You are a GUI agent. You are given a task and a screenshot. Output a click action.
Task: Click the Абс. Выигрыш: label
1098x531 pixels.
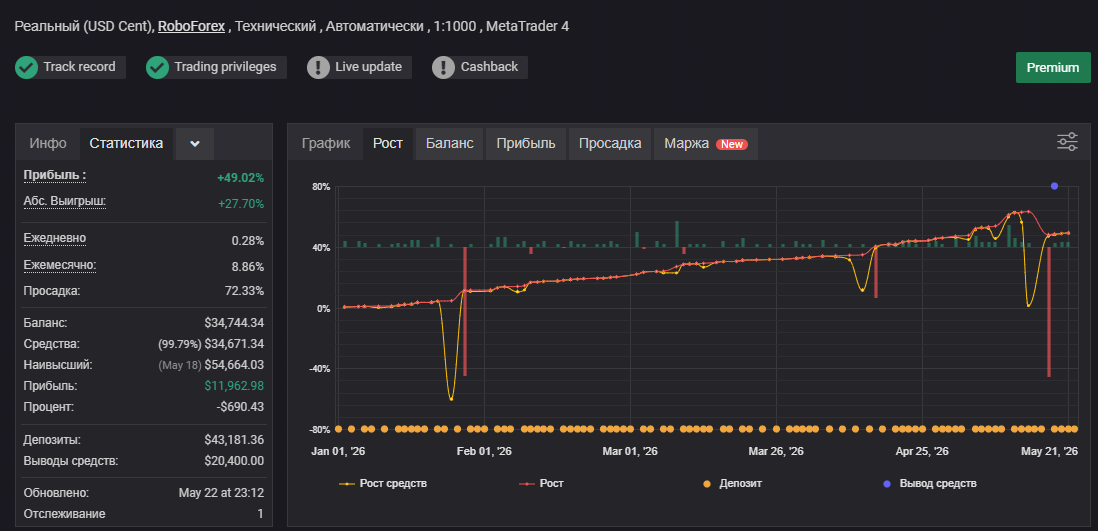[x=64, y=202]
